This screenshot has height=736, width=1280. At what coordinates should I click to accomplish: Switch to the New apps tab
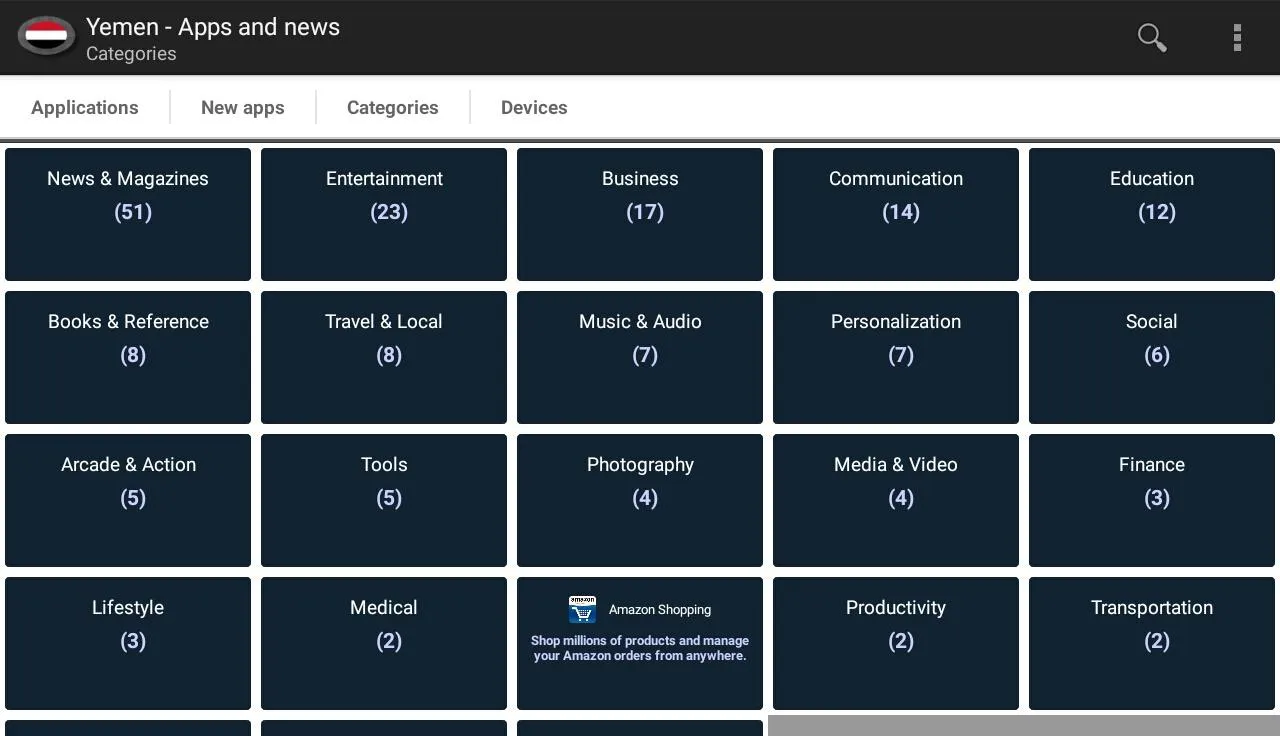point(243,107)
